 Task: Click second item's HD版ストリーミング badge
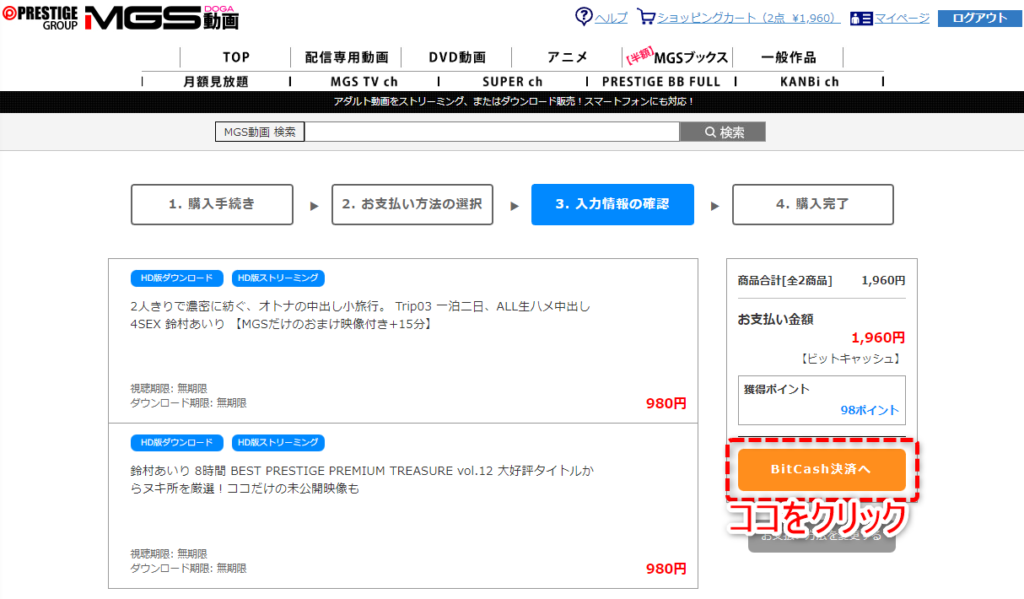click(278, 443)
